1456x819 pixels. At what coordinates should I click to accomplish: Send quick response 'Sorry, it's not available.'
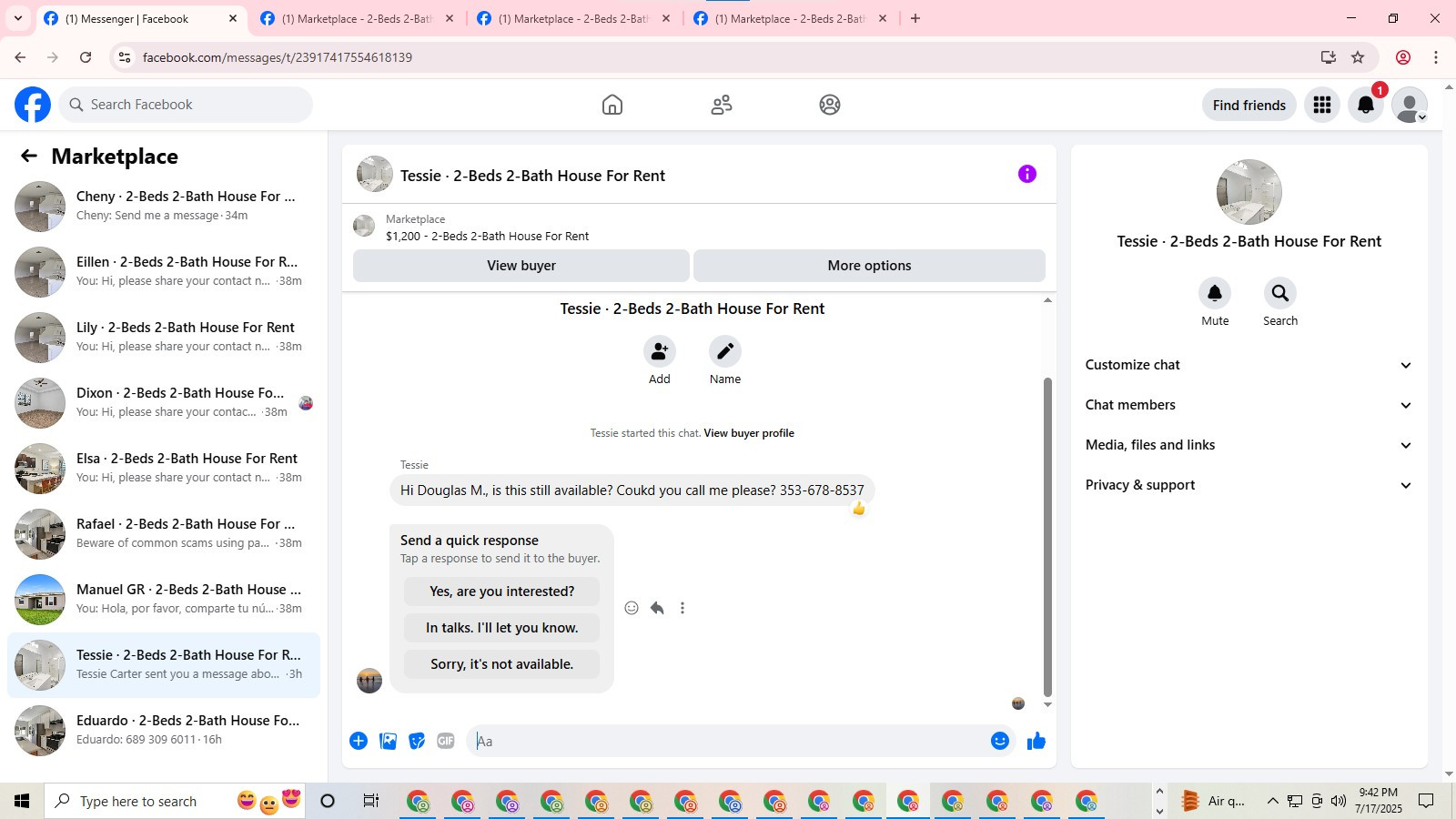click(x=501, y=664)
